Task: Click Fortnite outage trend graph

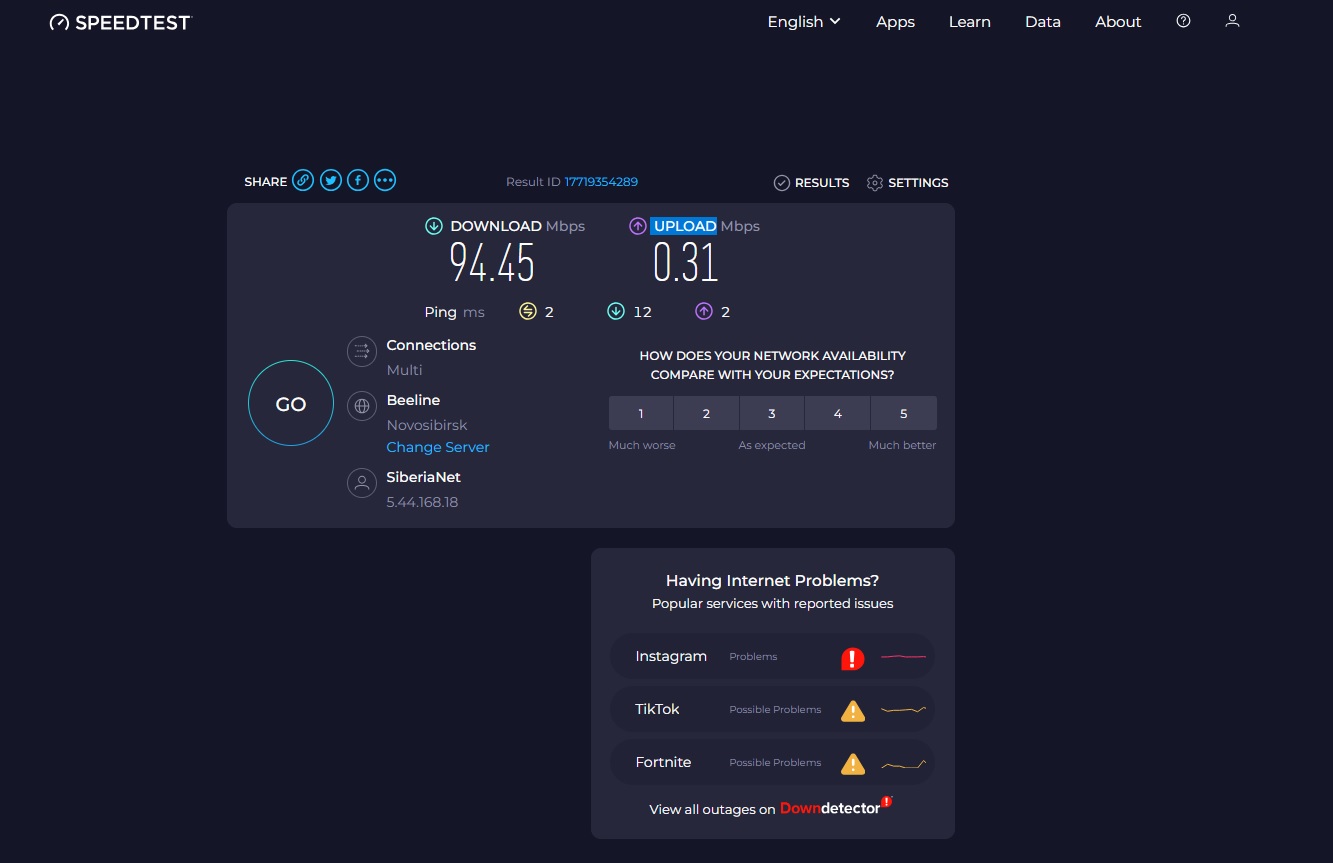Action: 903,764
